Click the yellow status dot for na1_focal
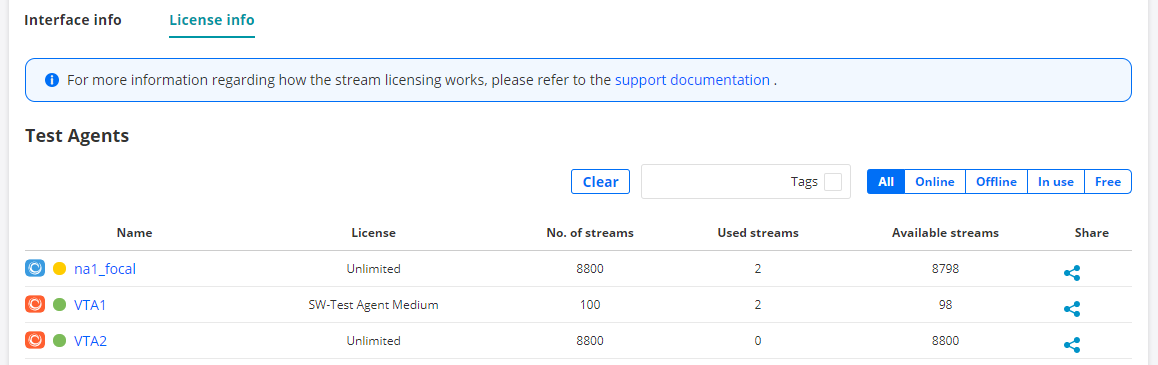The height and width of the screenshot is (365, 1158). 60,268
